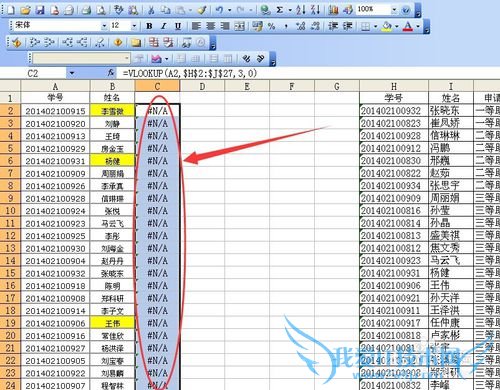The image size is (500, 390).
Task: Center cell text horizontally
Action: pos(210,26)
